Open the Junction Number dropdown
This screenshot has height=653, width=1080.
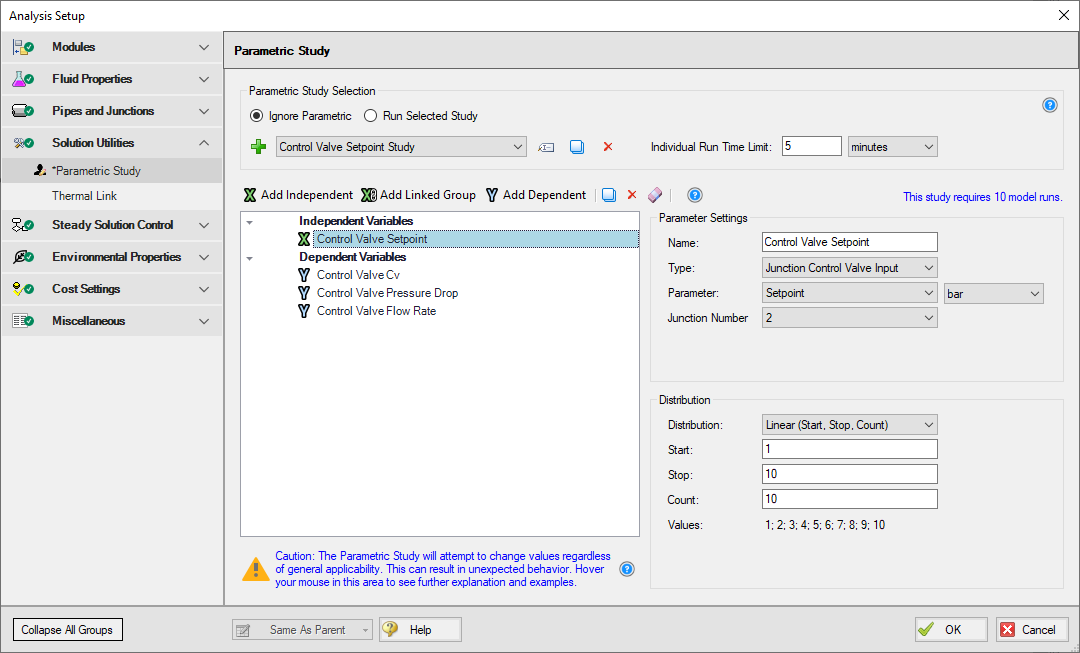[x=849, y=318]
